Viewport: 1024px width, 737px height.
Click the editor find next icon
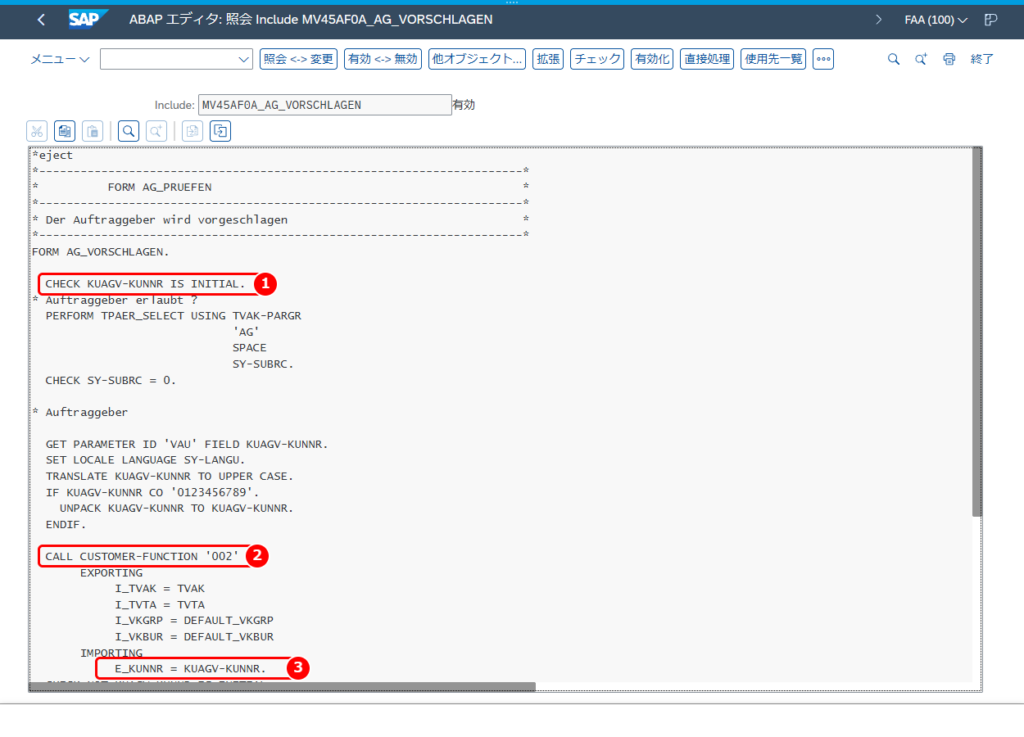[156, 131]
